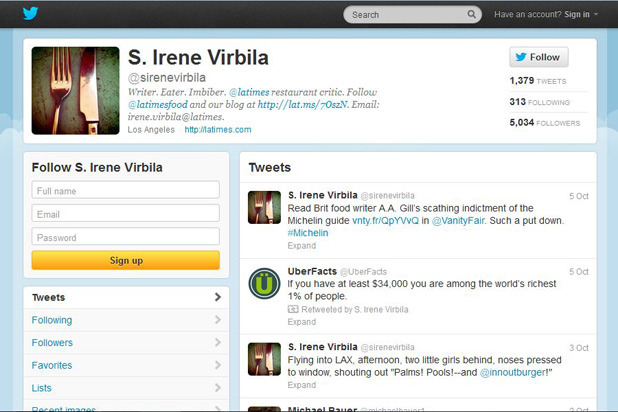Click the Password field
618x412 pixels.
(x=126, y=237)
